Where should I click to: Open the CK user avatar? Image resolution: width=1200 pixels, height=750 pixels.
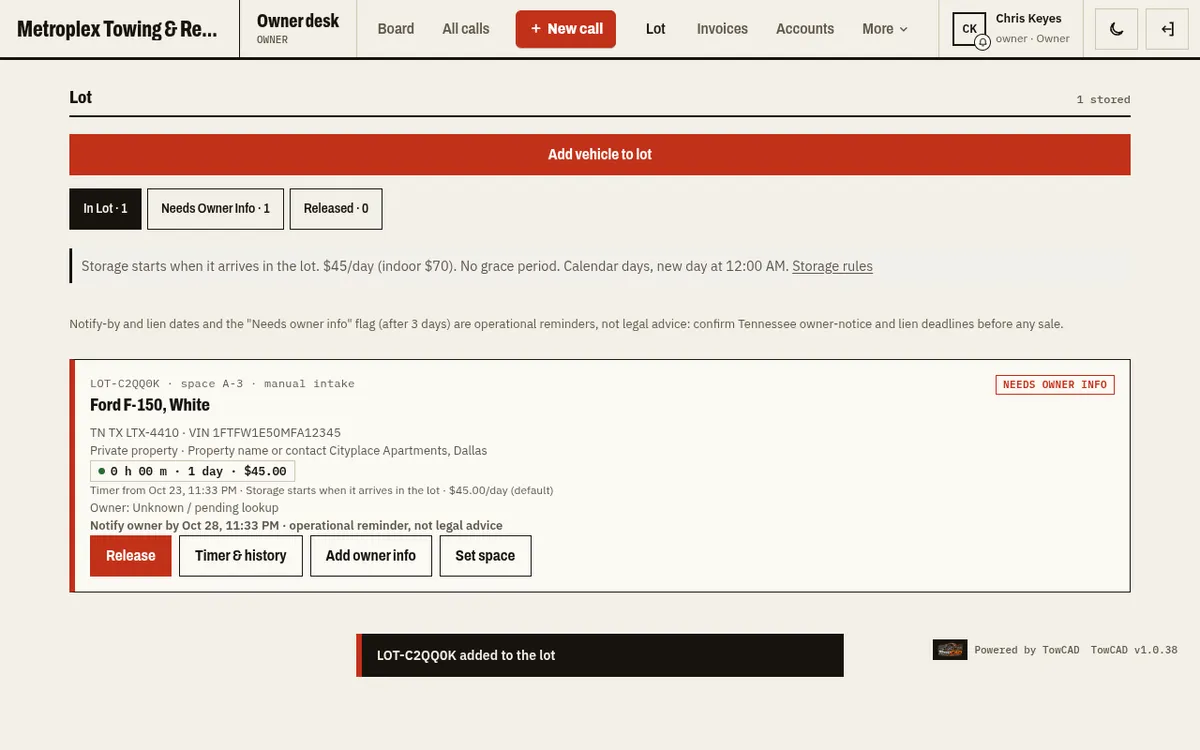(x=969, y=29)
